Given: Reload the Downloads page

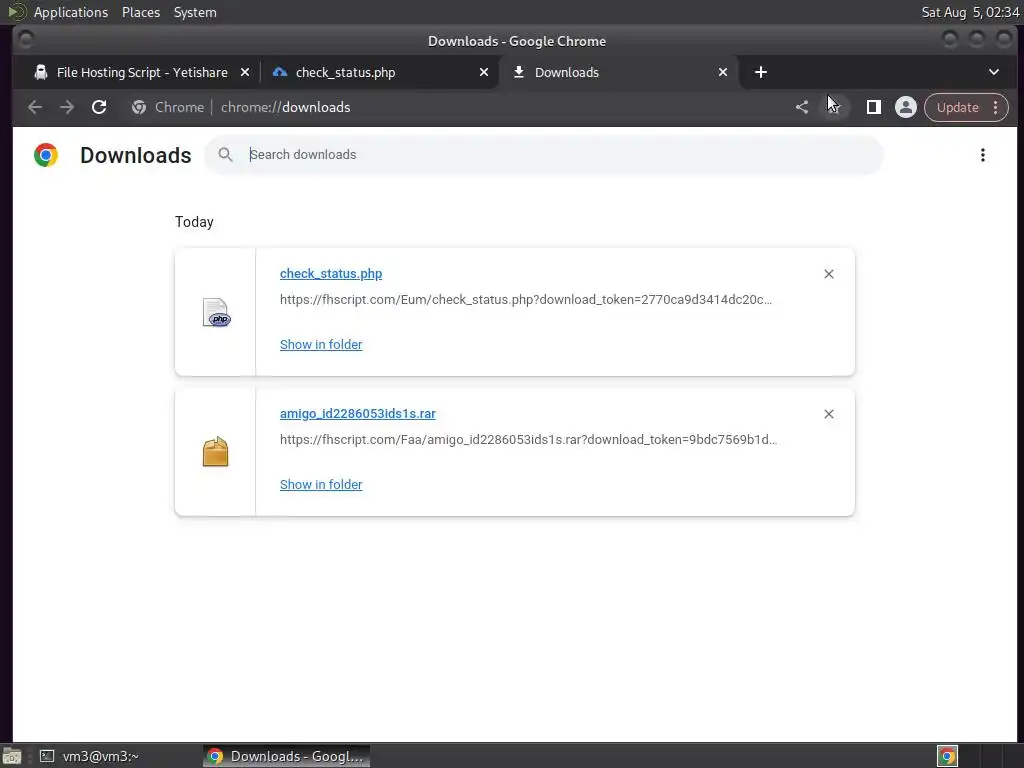Looking at the screenshot, I should coord(99,107).
